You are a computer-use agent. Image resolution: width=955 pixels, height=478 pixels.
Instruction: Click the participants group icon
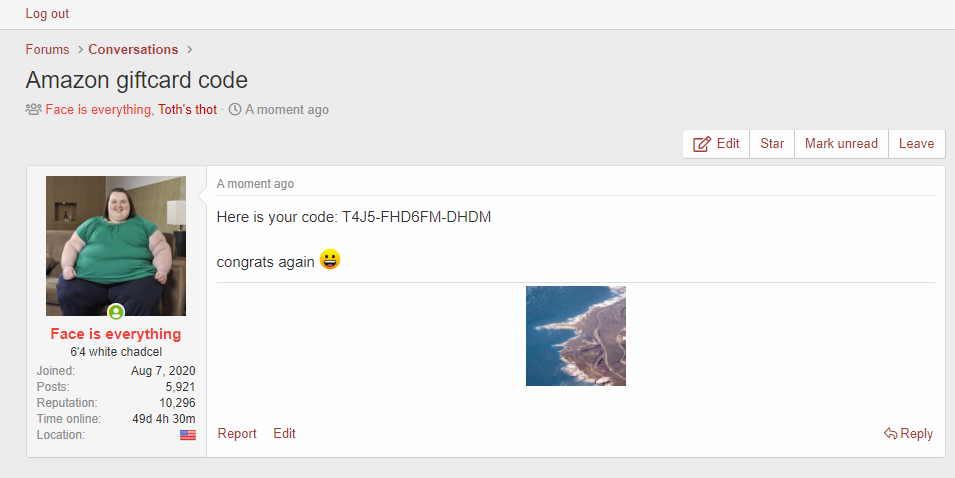(x=33, y=110)
